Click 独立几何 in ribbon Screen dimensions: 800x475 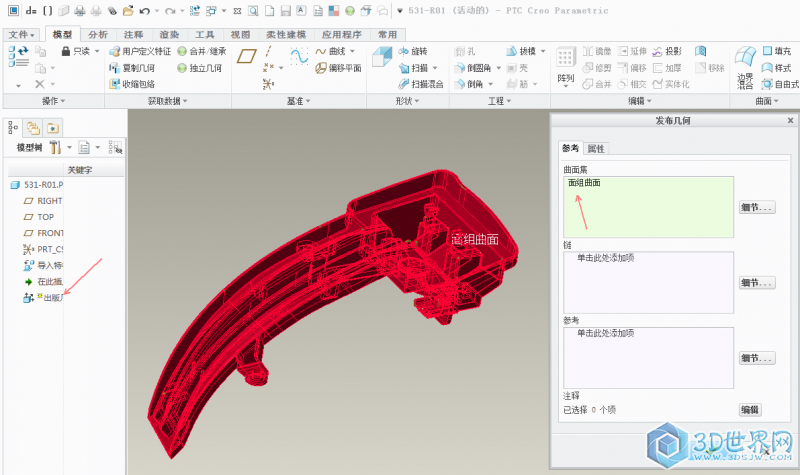coord(199,68)
